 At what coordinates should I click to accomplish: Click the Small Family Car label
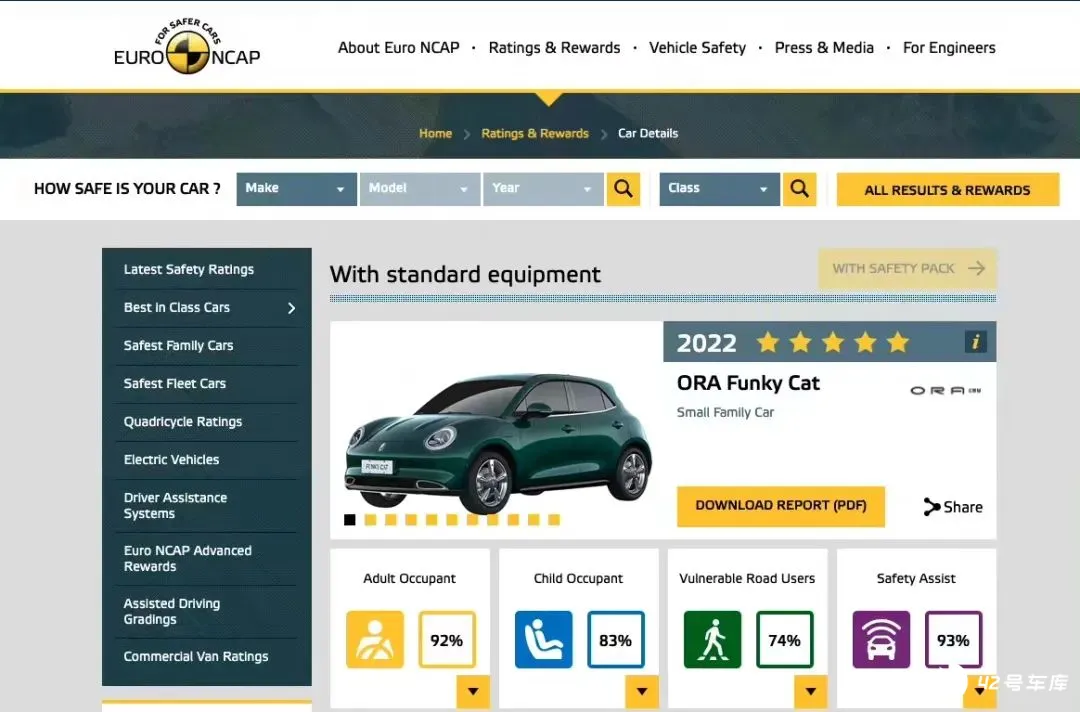point(725,412)
